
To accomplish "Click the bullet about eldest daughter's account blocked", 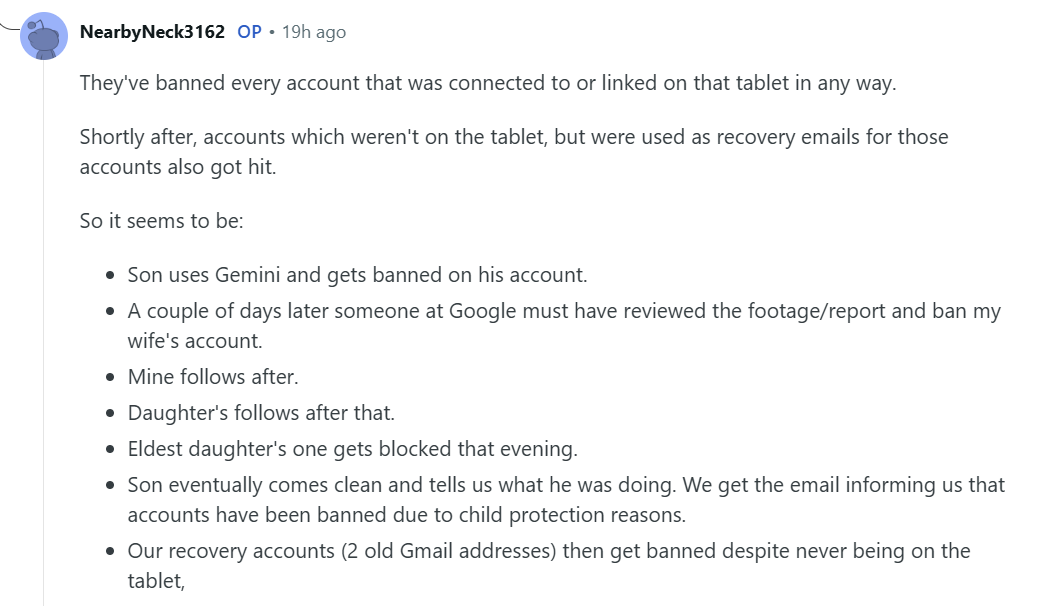I will pos(352,448).
